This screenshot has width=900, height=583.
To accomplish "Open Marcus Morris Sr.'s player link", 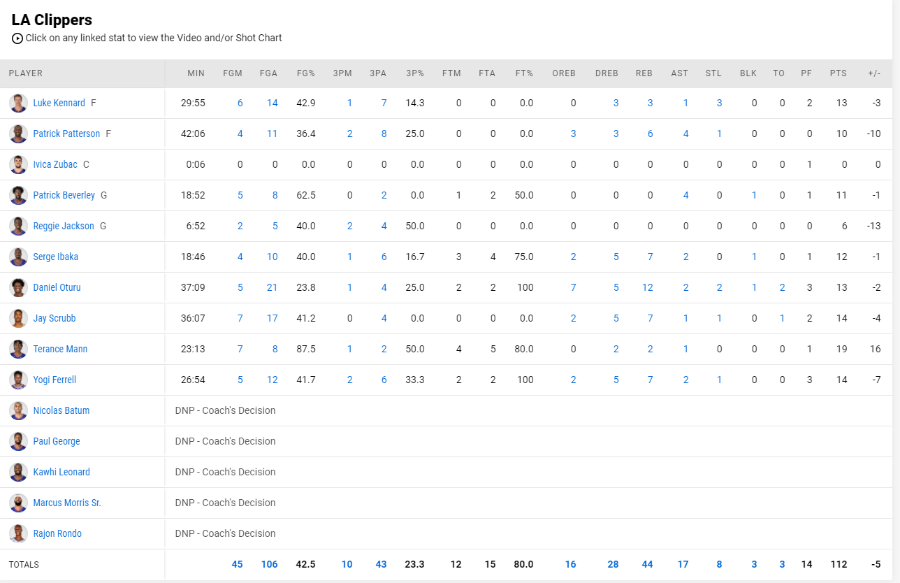I will 67,503.
